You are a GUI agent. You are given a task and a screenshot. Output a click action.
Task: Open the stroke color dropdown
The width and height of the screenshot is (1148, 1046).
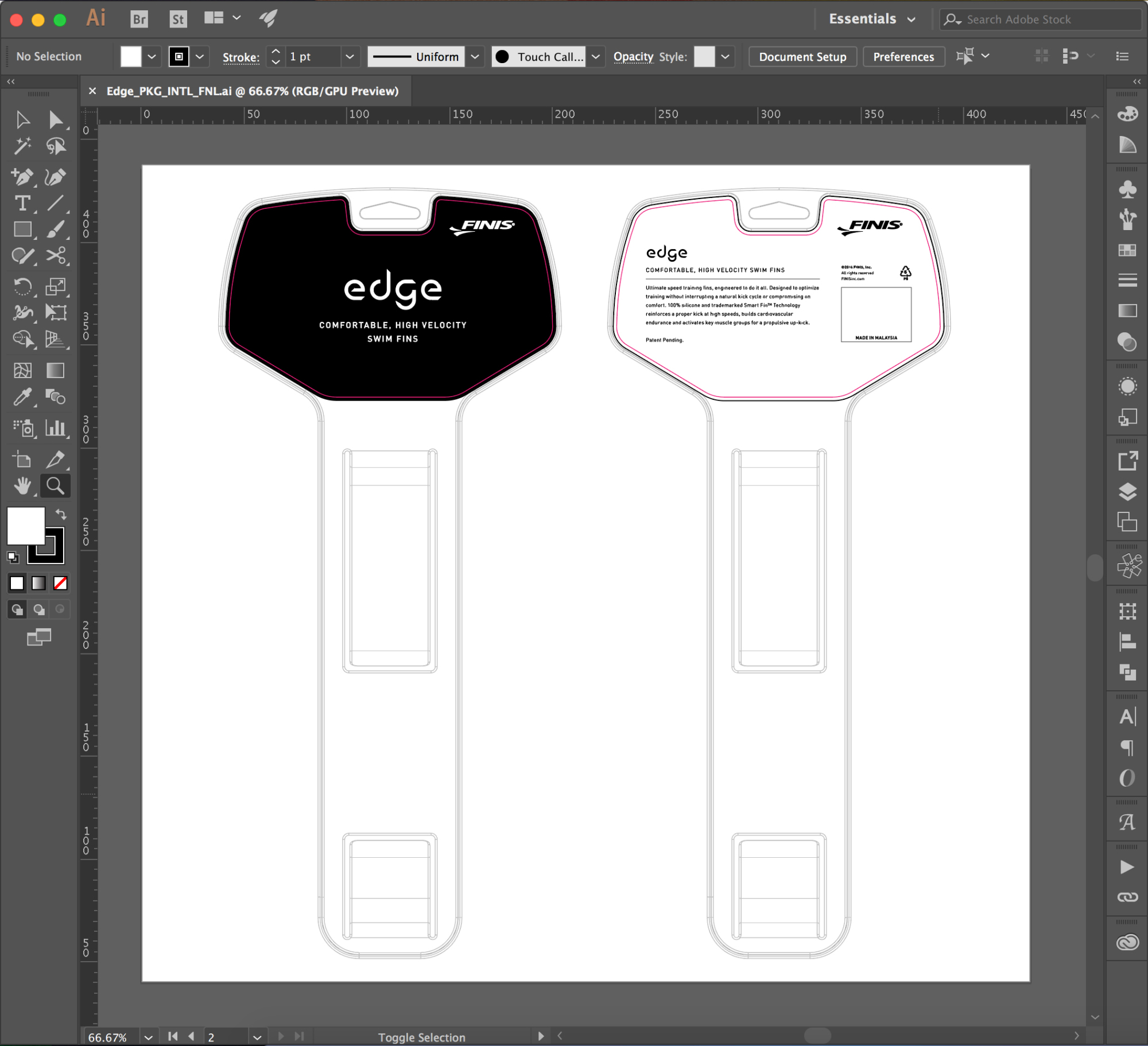(x=199, y=56)
